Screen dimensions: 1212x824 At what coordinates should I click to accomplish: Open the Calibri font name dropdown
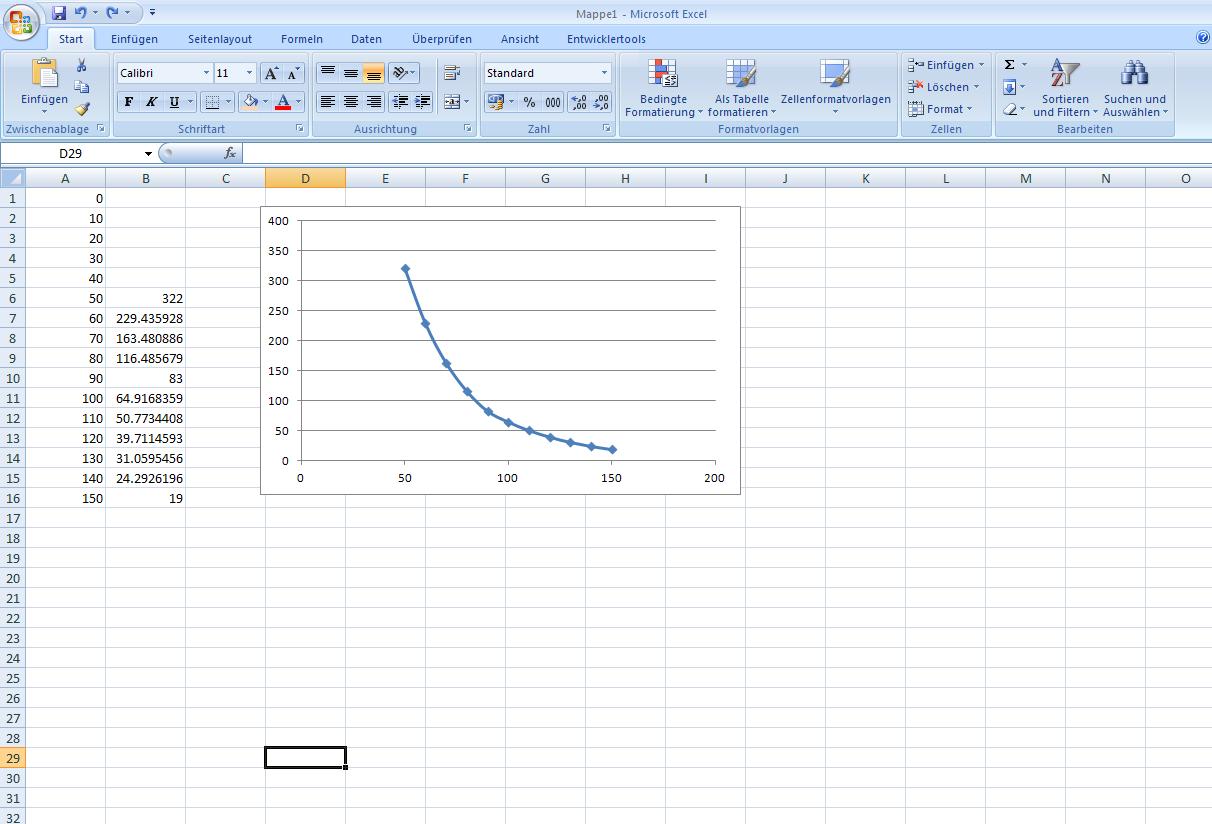tap(206, 73)
